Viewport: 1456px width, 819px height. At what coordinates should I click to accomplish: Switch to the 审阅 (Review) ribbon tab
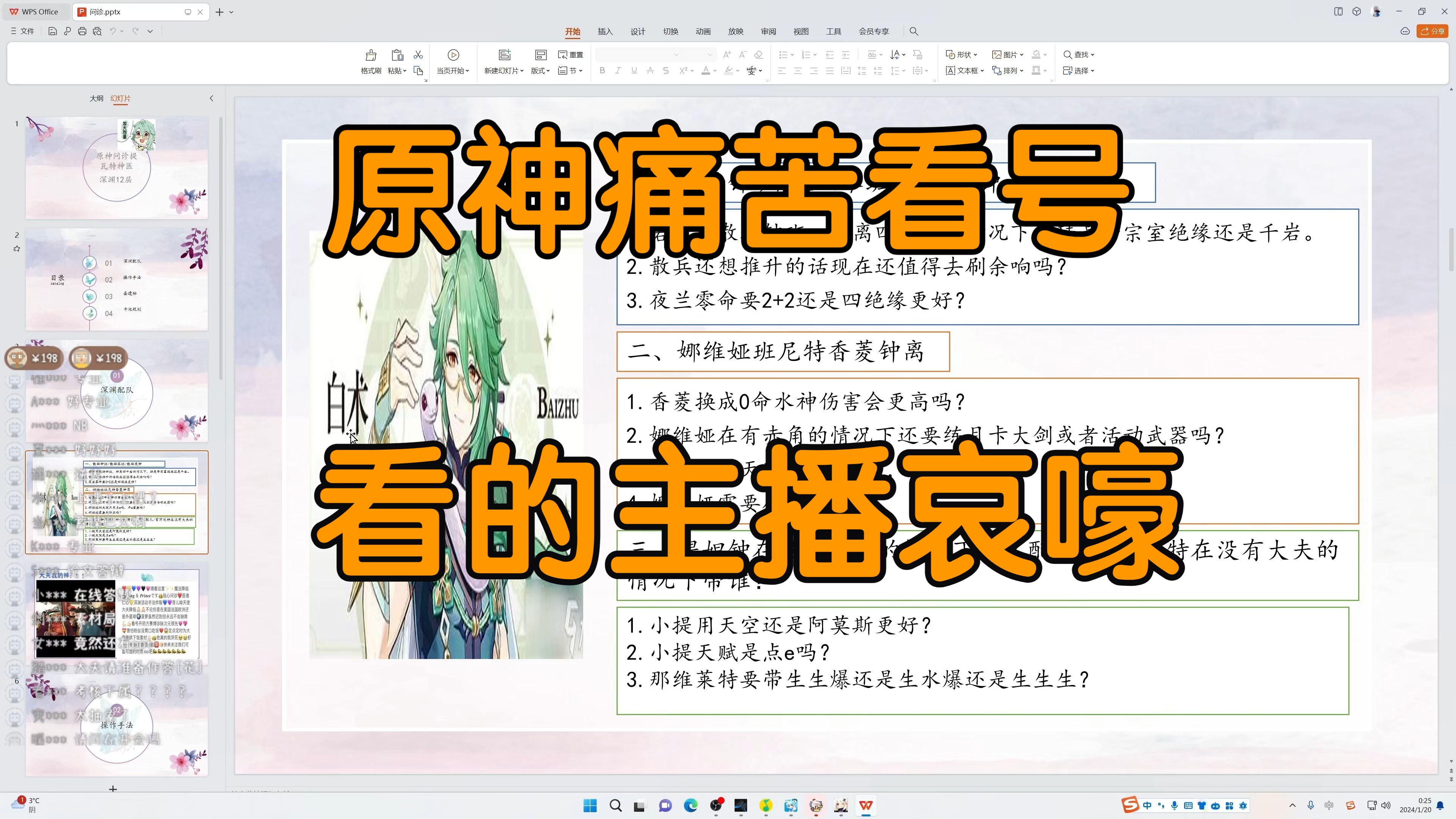tap(769, 31)
